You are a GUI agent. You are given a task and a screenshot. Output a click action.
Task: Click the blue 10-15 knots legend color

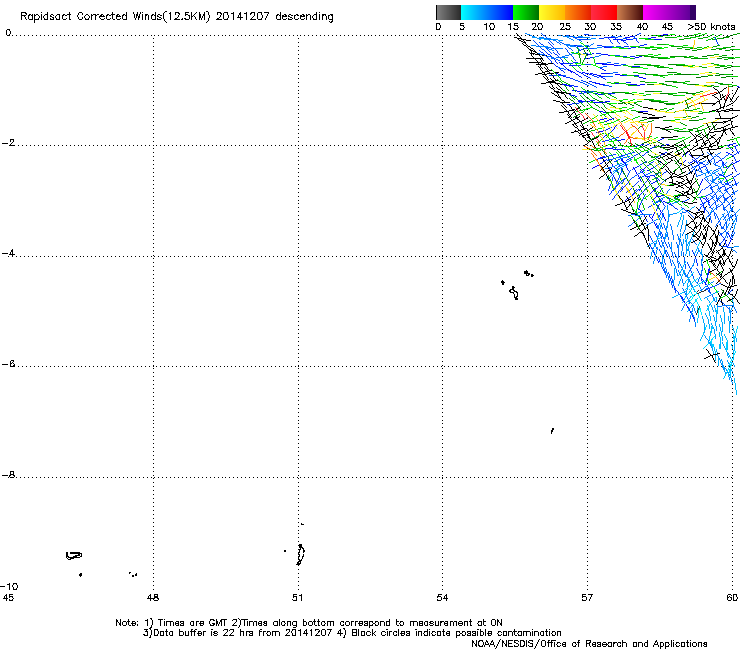tap(500, 12)
